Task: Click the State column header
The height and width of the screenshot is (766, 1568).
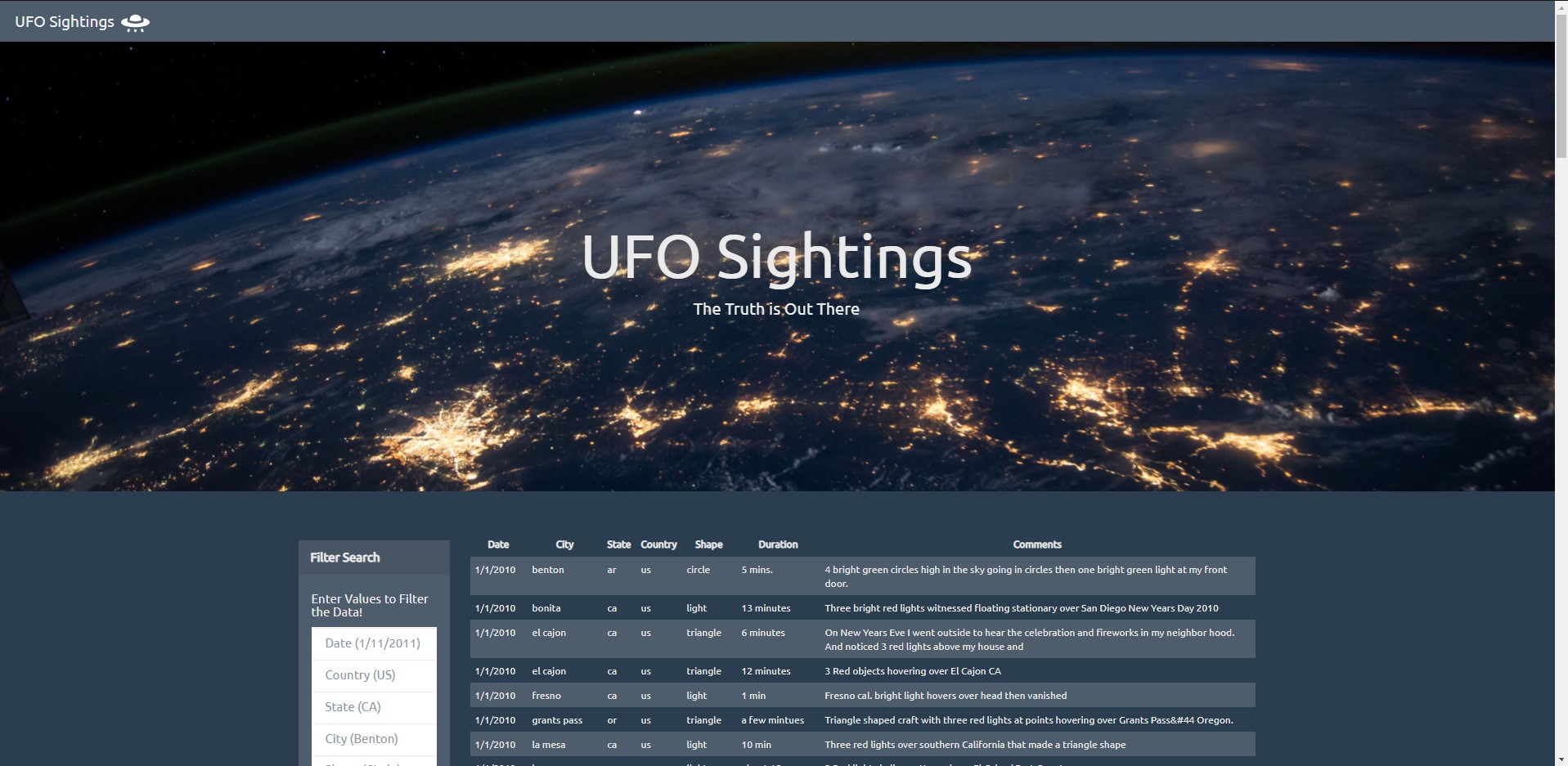Action: [x=618, y=544]
